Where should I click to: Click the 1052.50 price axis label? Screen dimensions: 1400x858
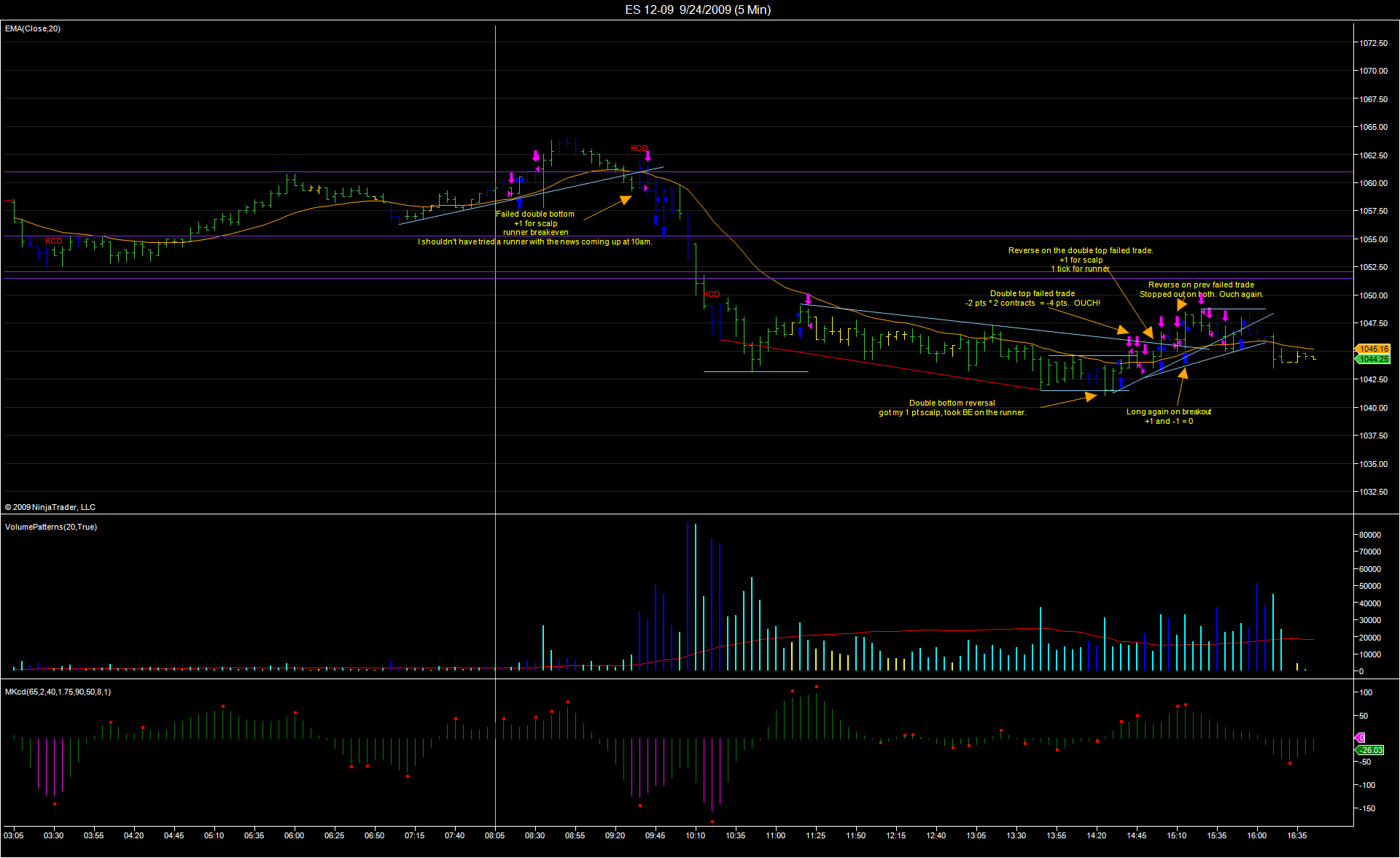1373,267
